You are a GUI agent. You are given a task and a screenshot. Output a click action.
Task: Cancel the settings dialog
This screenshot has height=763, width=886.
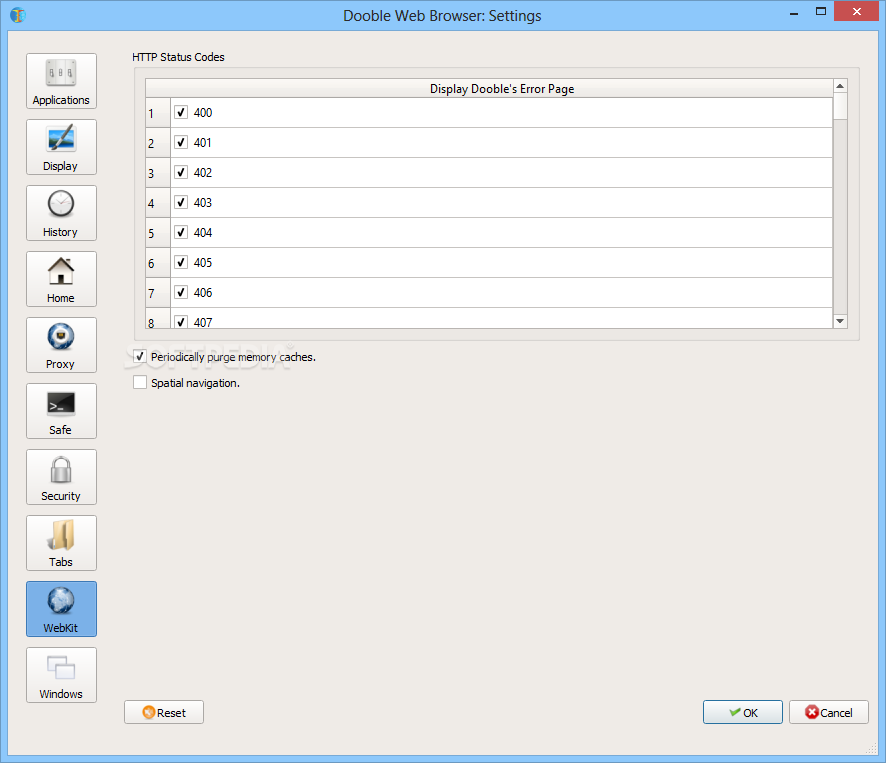[828, 712]
